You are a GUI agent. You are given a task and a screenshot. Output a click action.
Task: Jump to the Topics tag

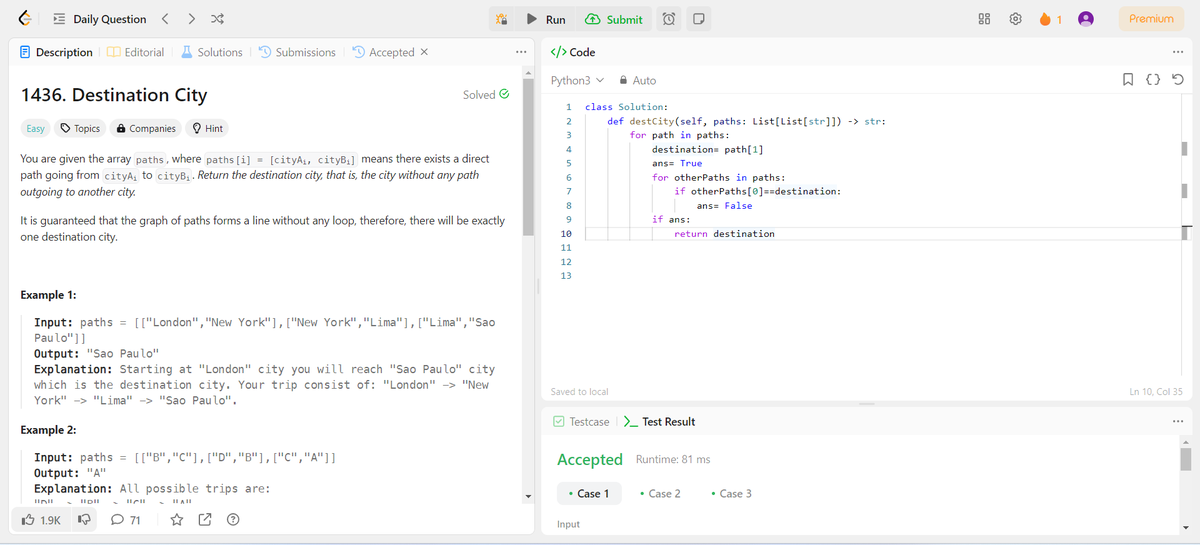tap(80, 128)
